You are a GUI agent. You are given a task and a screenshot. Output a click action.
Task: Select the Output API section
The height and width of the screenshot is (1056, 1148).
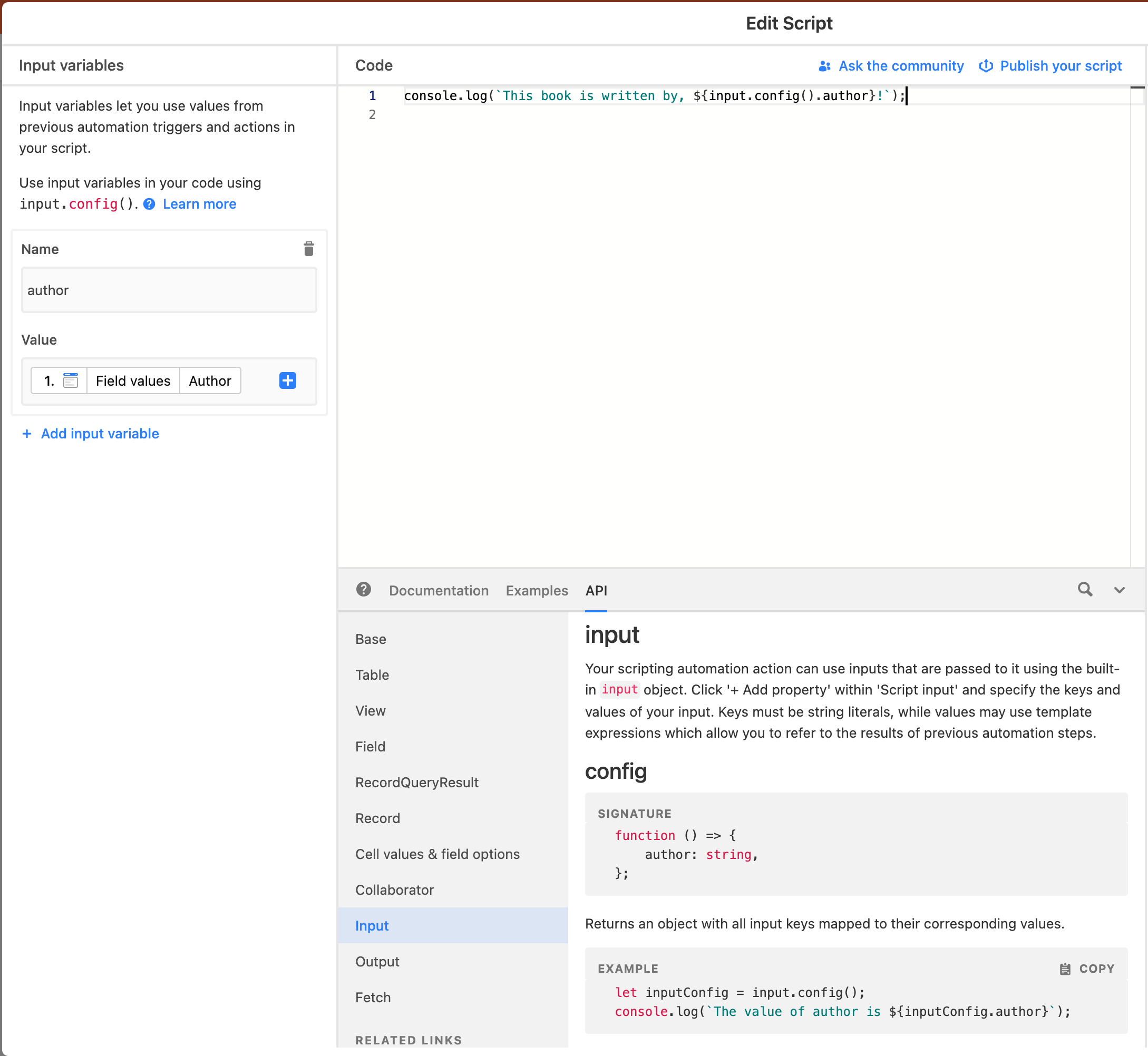pyautogui.click(x=377, y=961)
